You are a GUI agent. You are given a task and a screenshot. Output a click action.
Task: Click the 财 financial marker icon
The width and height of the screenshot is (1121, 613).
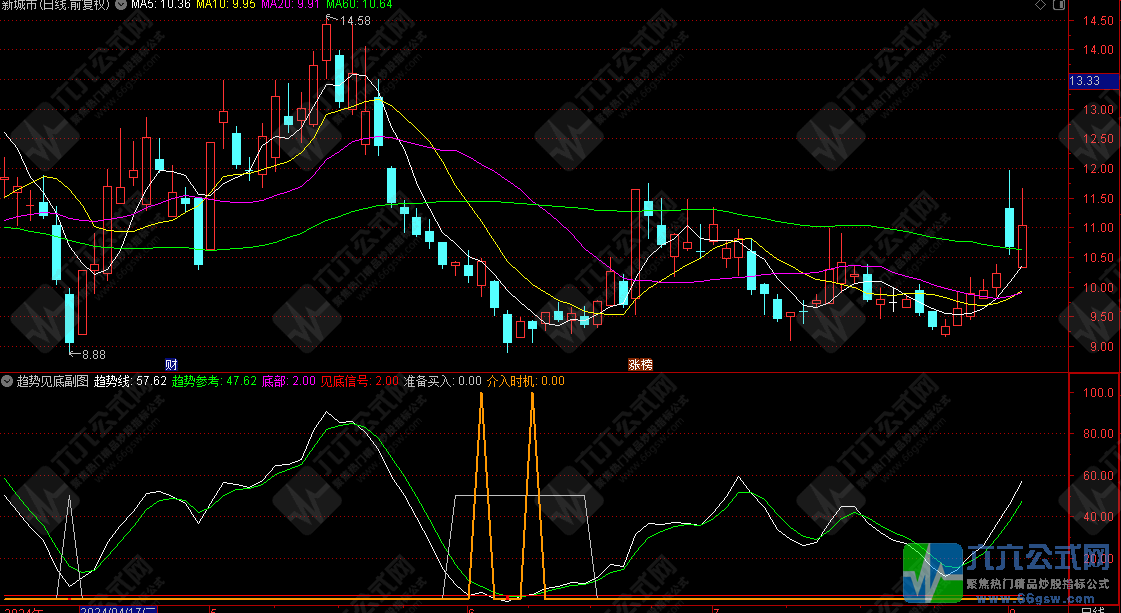click(x=171, y=364)
